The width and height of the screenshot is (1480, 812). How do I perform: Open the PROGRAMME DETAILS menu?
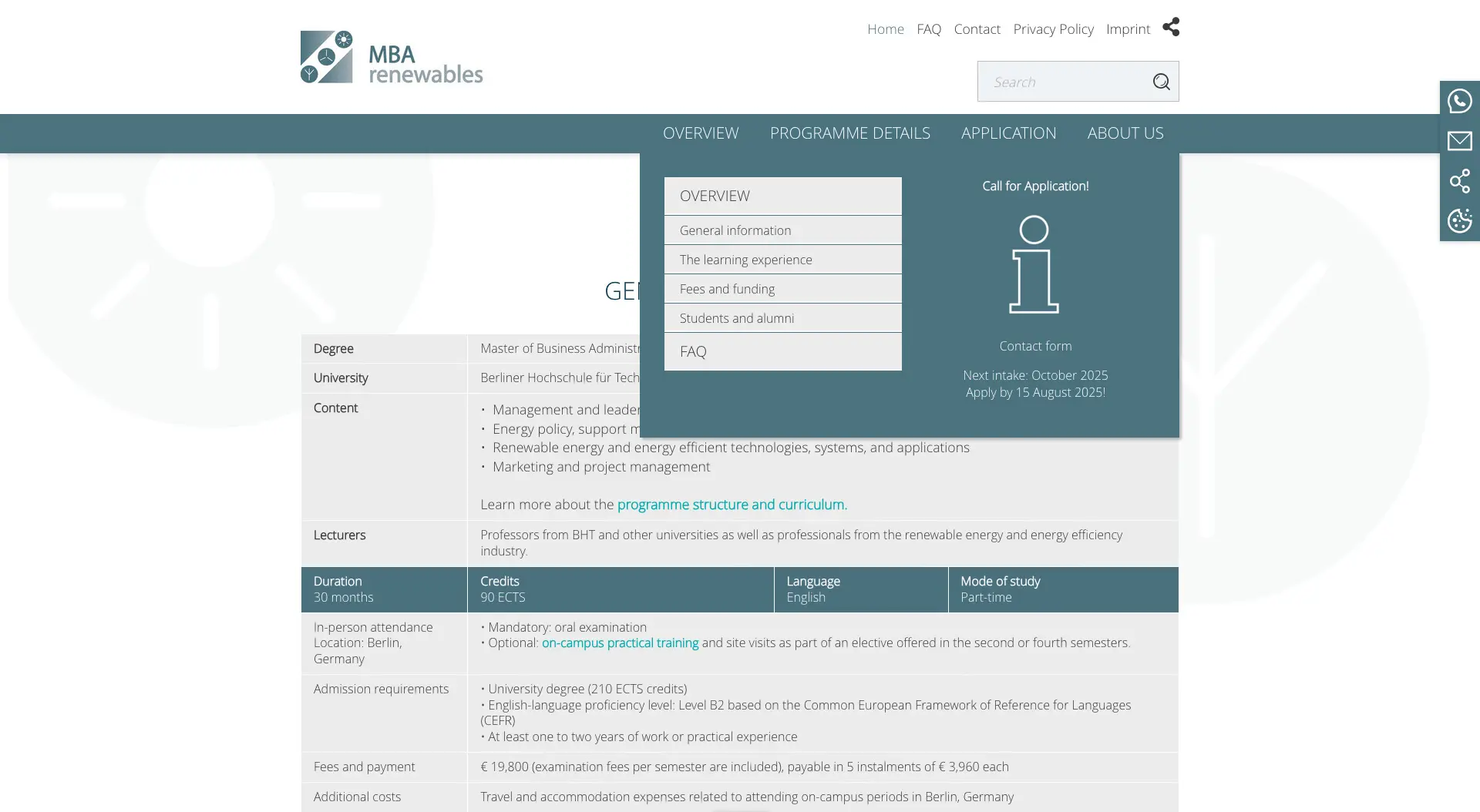click(x=849, y=133)
